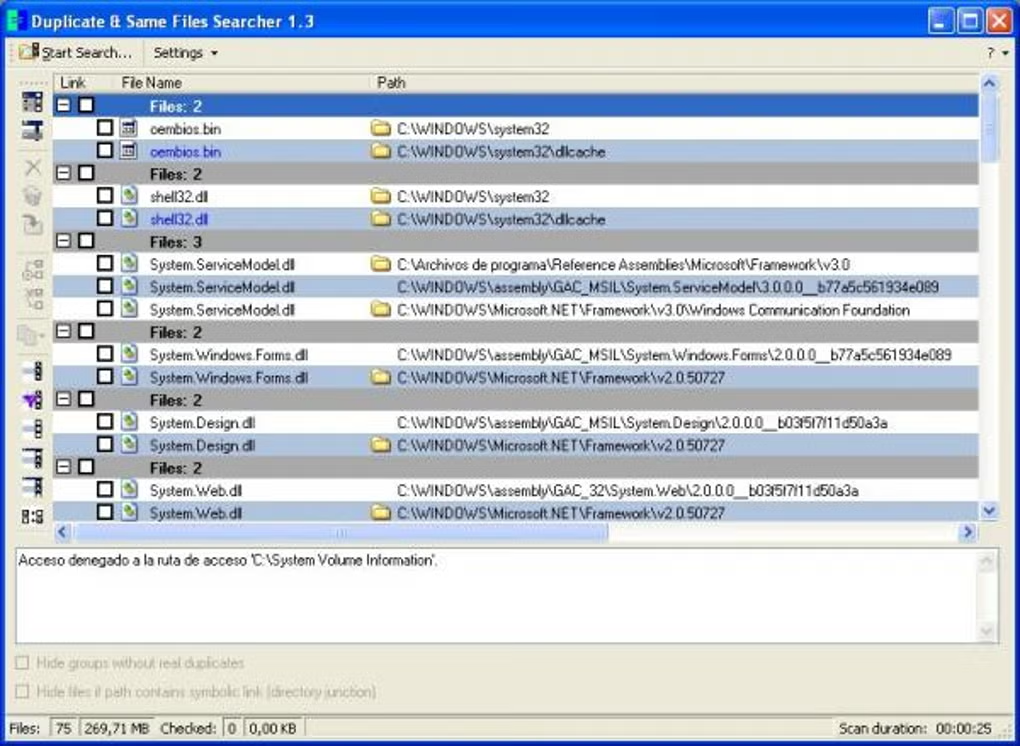Click file list scroll-up arrow
The width and height of the screenshot is (1020, 746).
pos(989,83)
